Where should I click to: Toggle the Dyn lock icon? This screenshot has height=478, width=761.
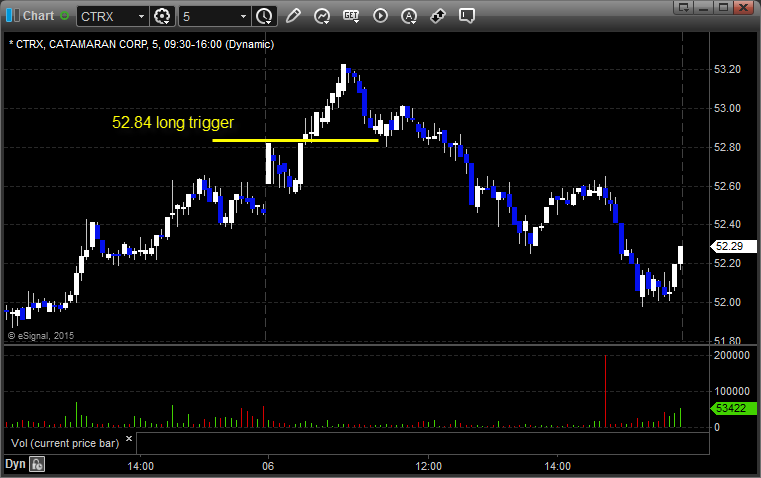click(x=36, y=464)
